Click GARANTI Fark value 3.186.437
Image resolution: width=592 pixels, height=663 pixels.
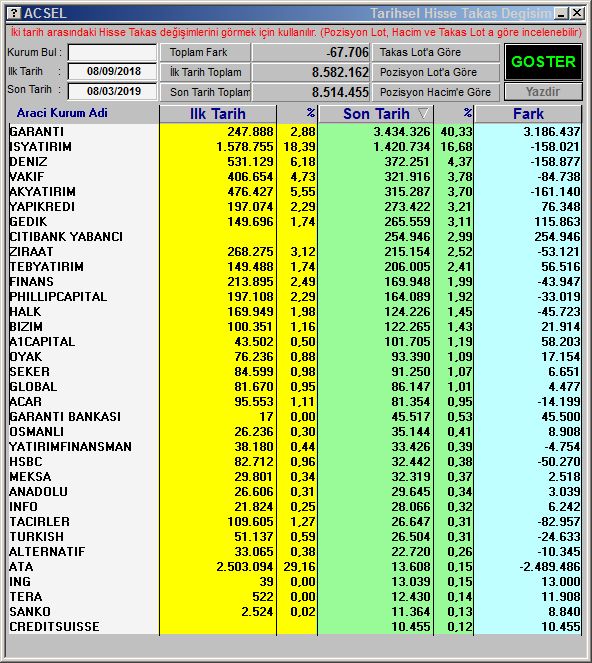pyautogui.click(x=552, y=132)
